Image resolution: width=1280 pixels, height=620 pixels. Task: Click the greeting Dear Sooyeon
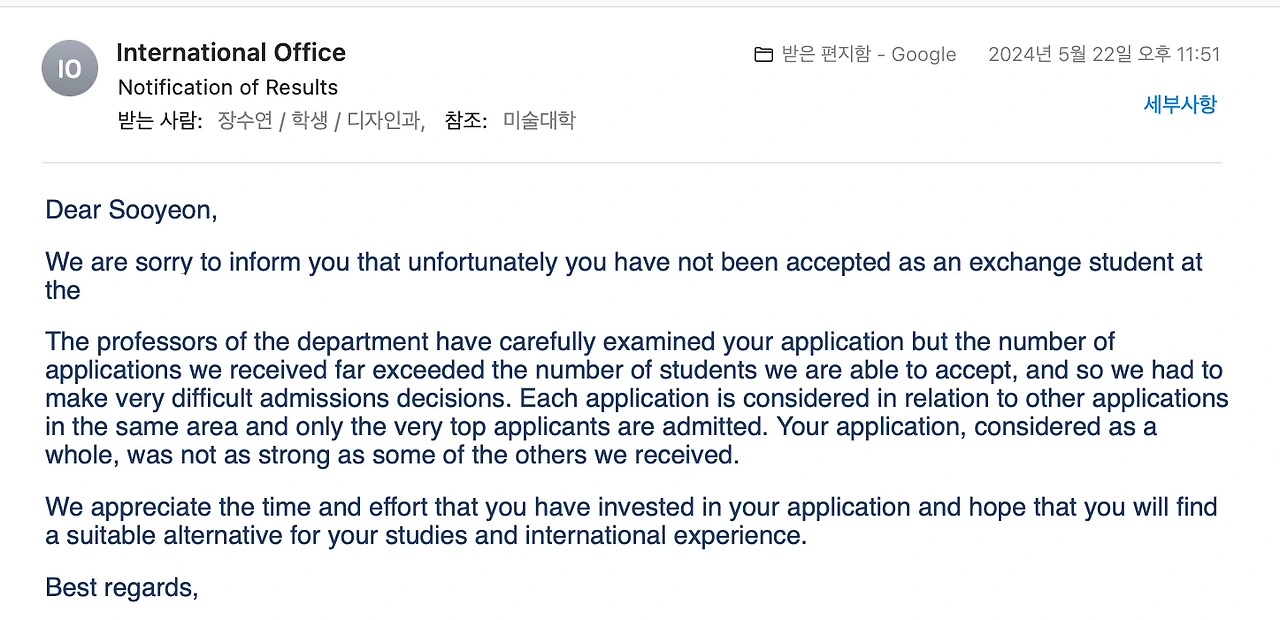click(131, 211)
